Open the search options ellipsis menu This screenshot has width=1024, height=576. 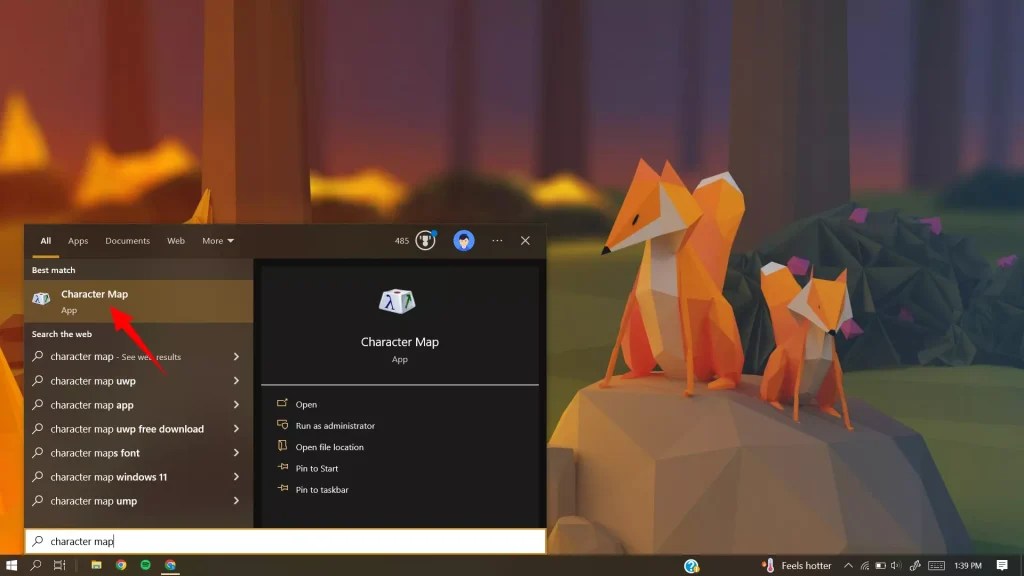[x=497, y=240]
